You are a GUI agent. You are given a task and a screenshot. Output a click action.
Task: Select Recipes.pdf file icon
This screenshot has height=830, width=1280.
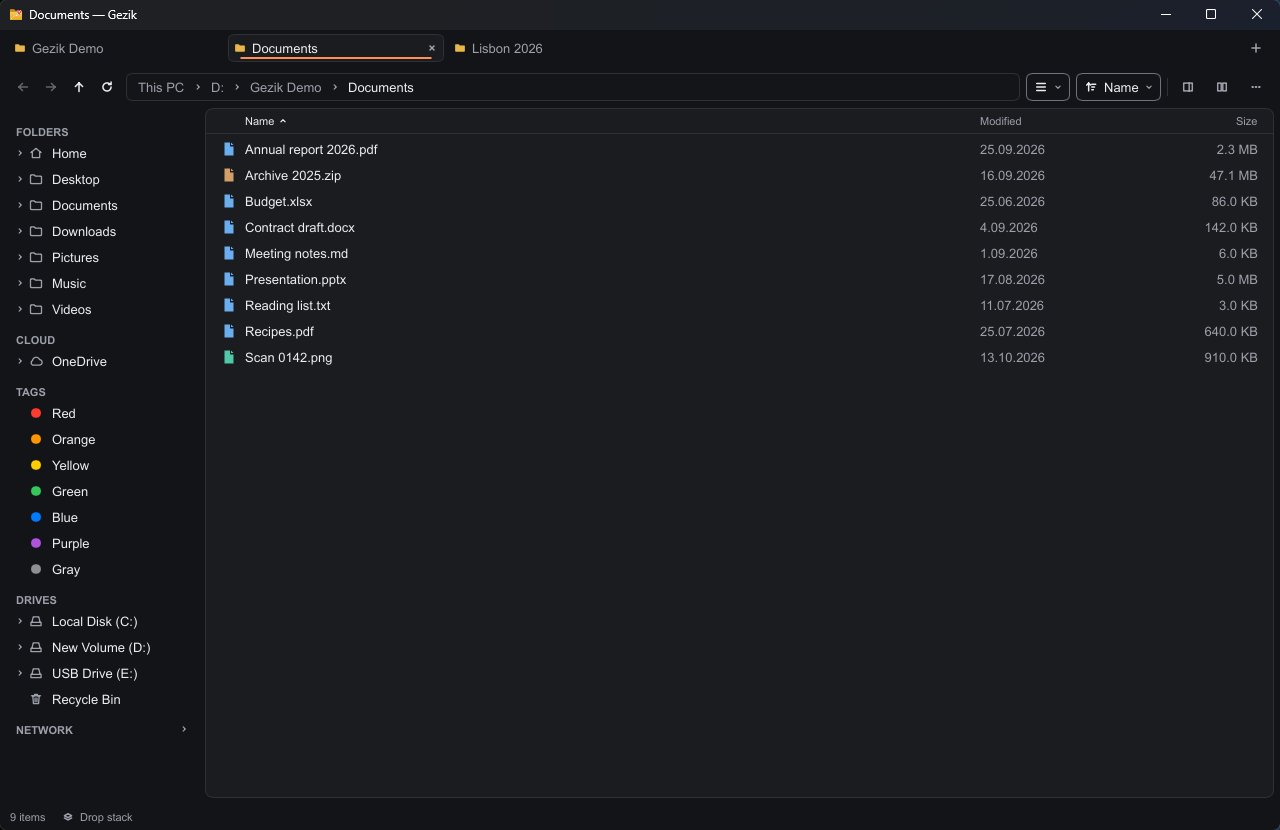click(228, 331)
